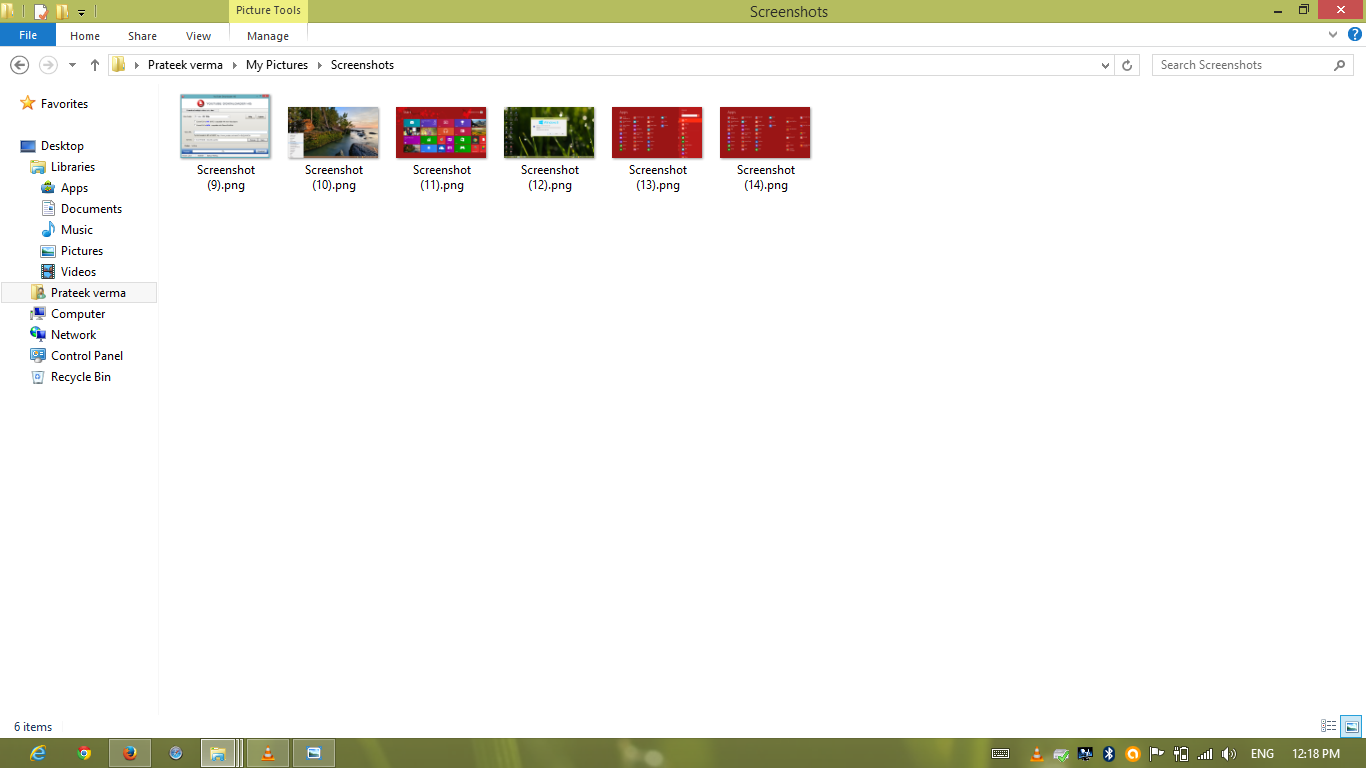Image resolution: width=1366 pixels, height=768 pixels.
Task: Expand the arrow after Prateek verma breadcrumb
Action: pyautogui.click(x=235, y=65)
